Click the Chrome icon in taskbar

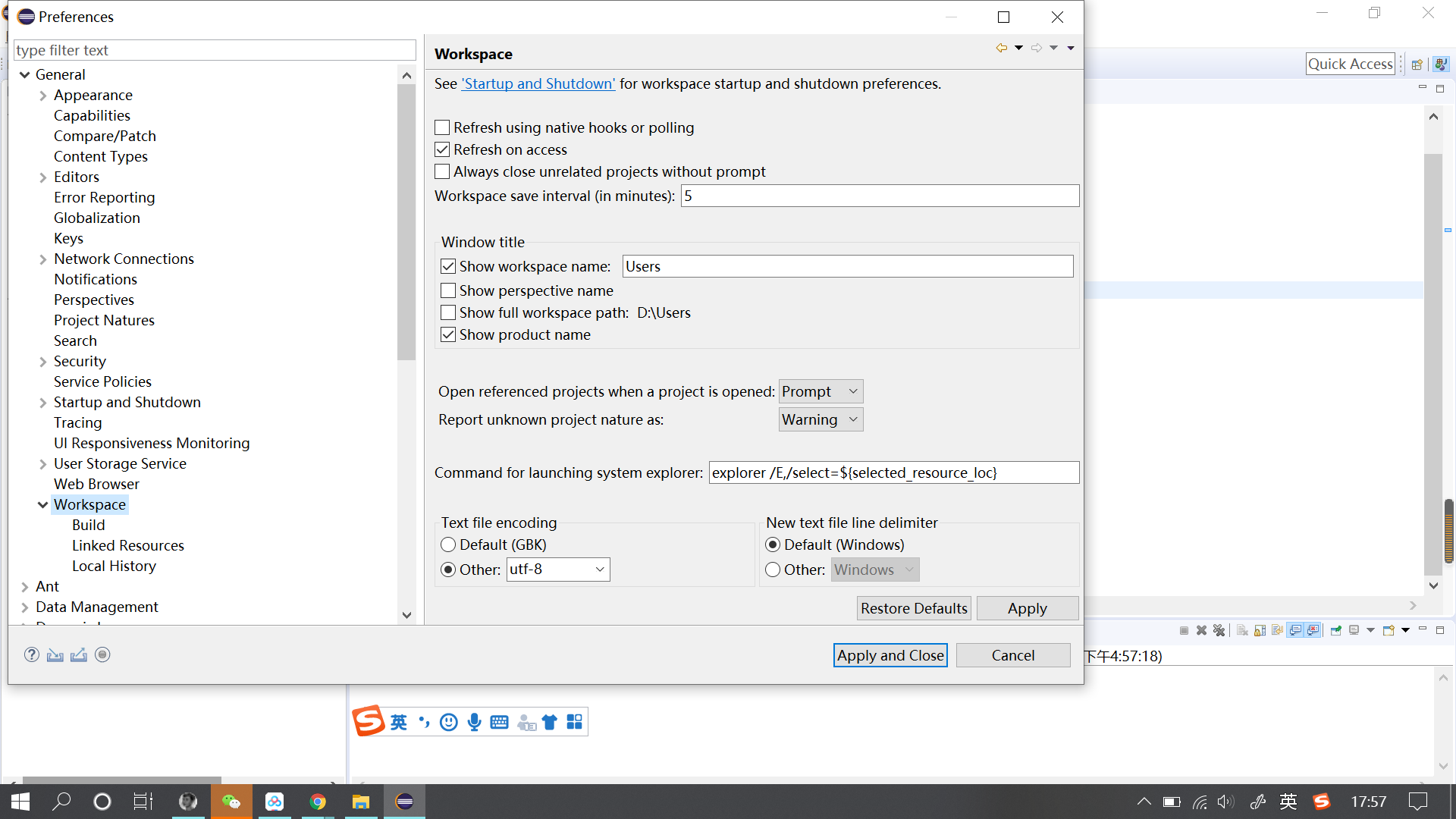(x=318, y=802)
